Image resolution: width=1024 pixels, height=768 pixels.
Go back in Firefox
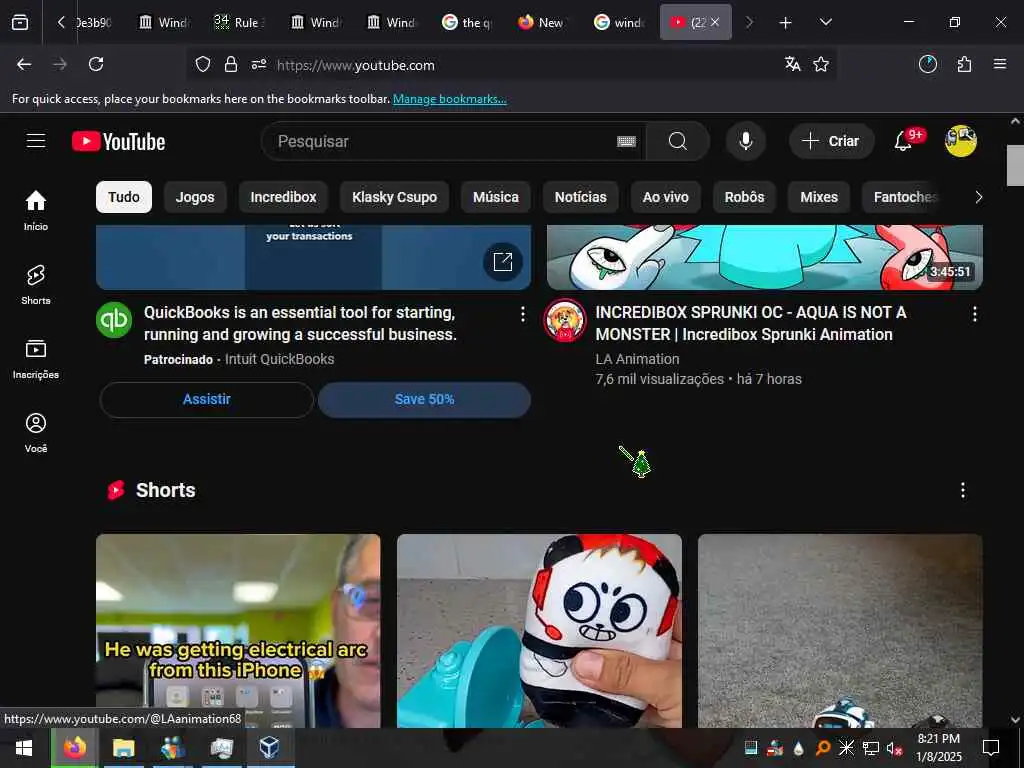pyautogui.click(x=24, y=64)
